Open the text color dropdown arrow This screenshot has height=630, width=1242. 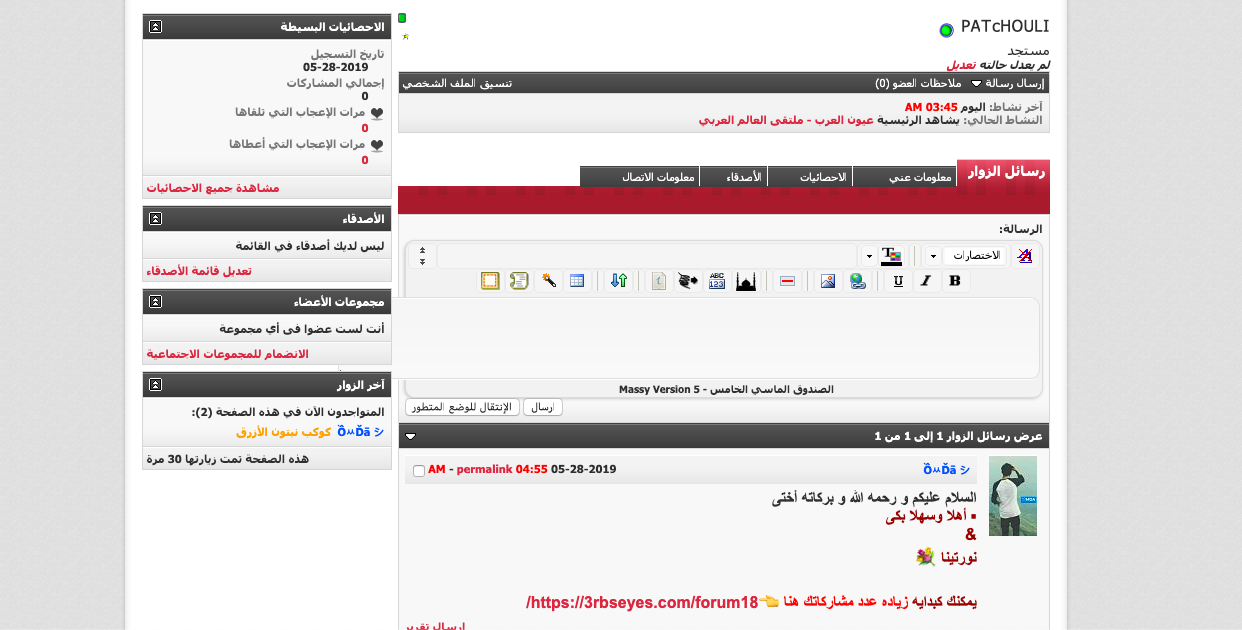pyautogui.click(x=869, y=256)
